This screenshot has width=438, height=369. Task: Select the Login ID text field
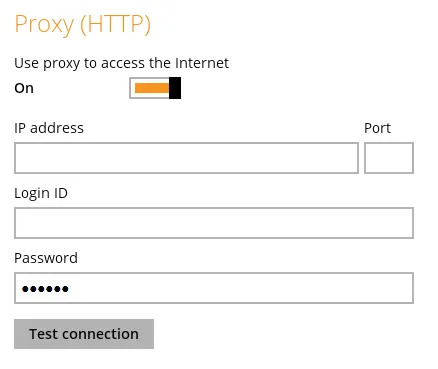[214, 223]
